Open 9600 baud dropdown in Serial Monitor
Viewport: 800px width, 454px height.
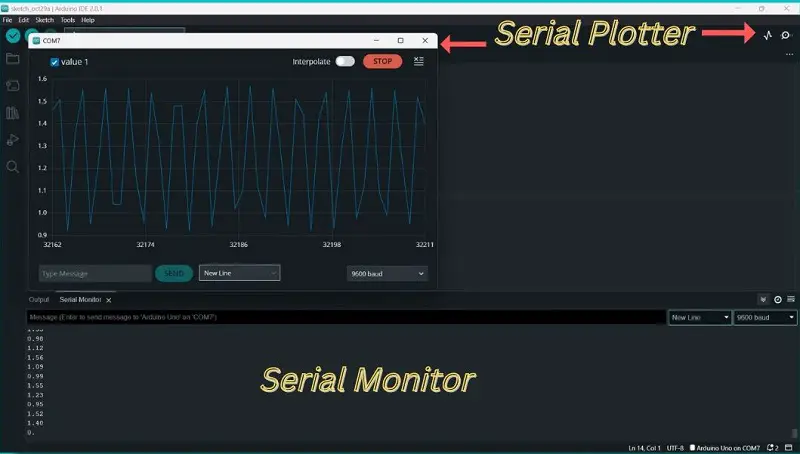click(765, 317)
